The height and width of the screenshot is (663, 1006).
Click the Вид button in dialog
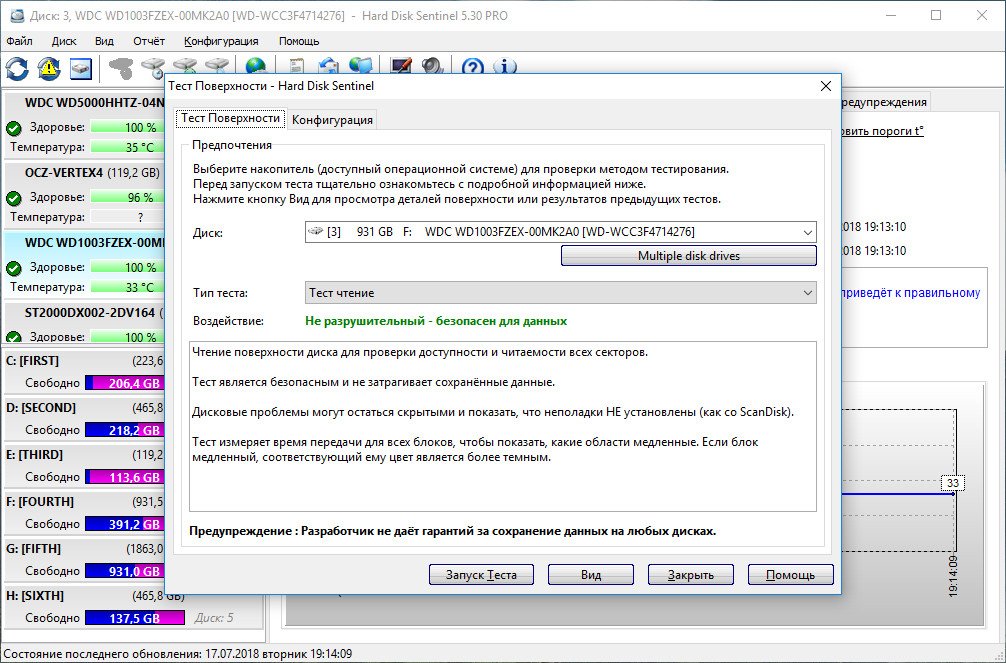(x=591, y=574)
